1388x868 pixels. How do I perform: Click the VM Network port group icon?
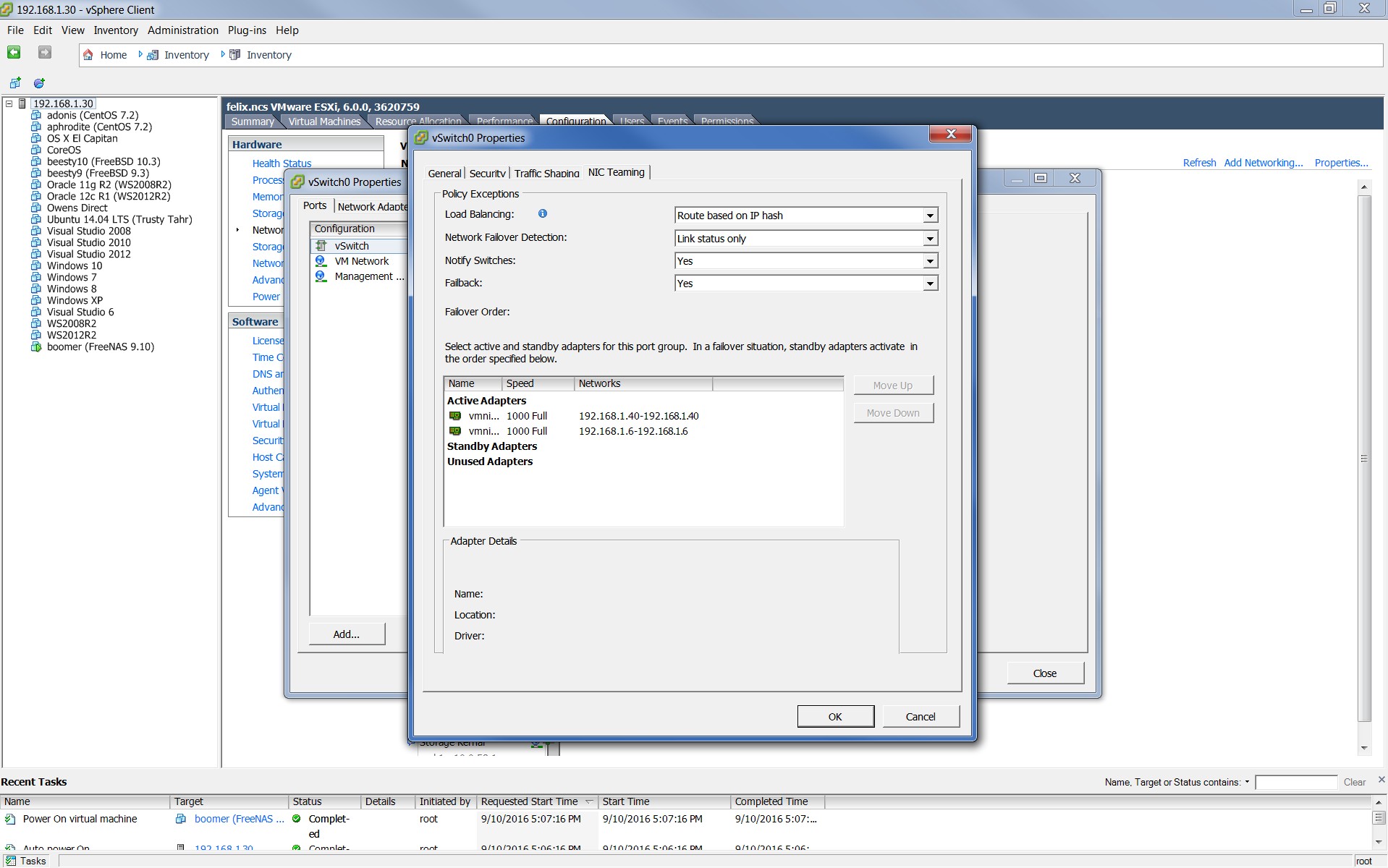321,261
